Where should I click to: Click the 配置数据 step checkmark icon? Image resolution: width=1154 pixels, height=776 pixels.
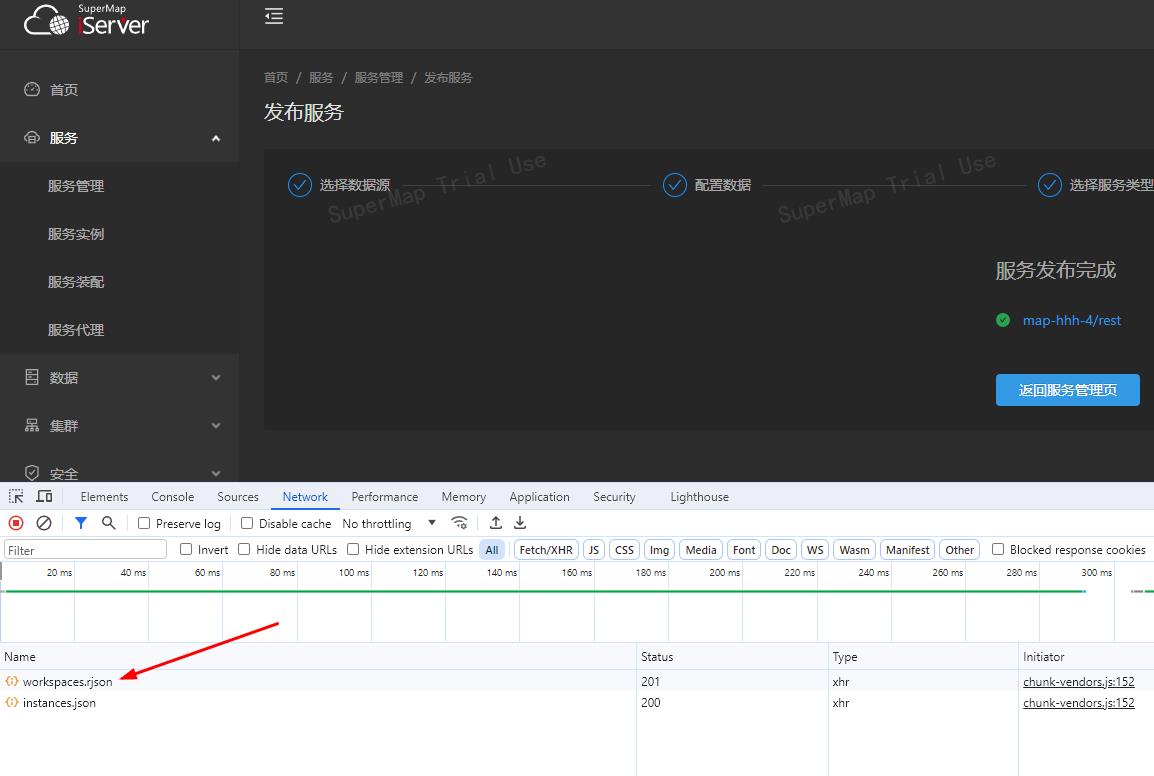[675, 185]
